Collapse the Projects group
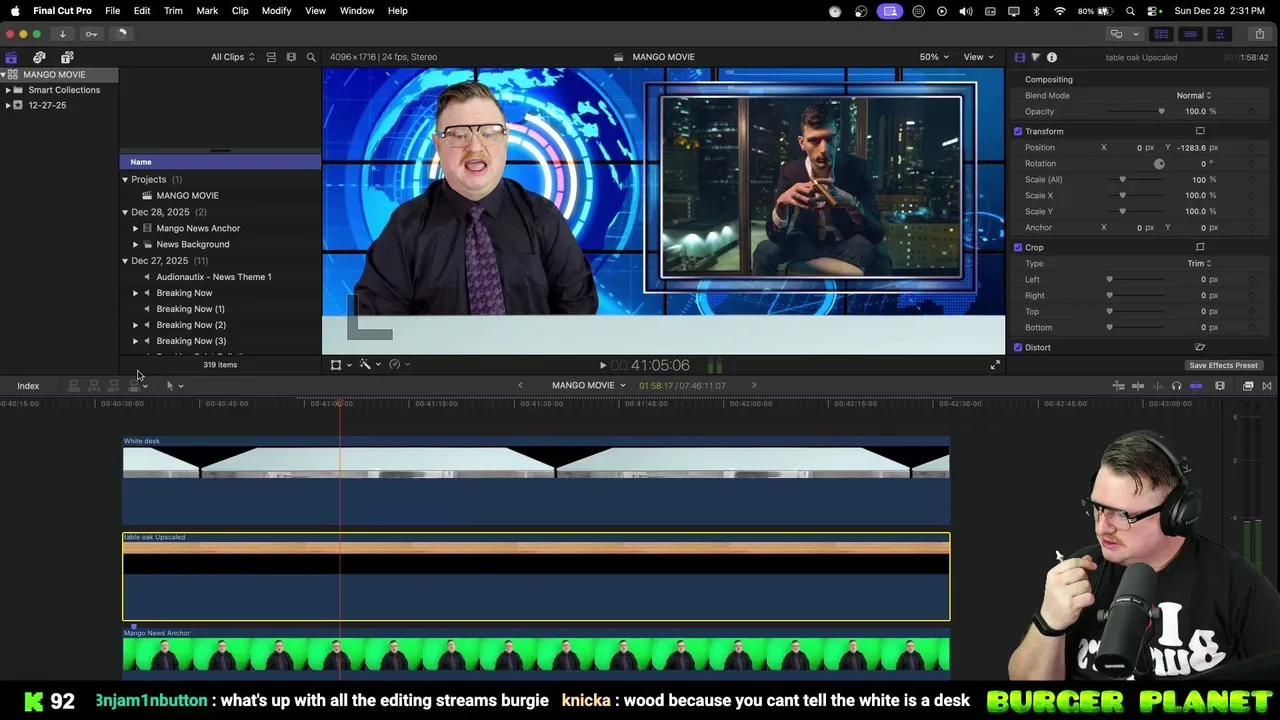The image size is (1280, 720). click(125, 179)
